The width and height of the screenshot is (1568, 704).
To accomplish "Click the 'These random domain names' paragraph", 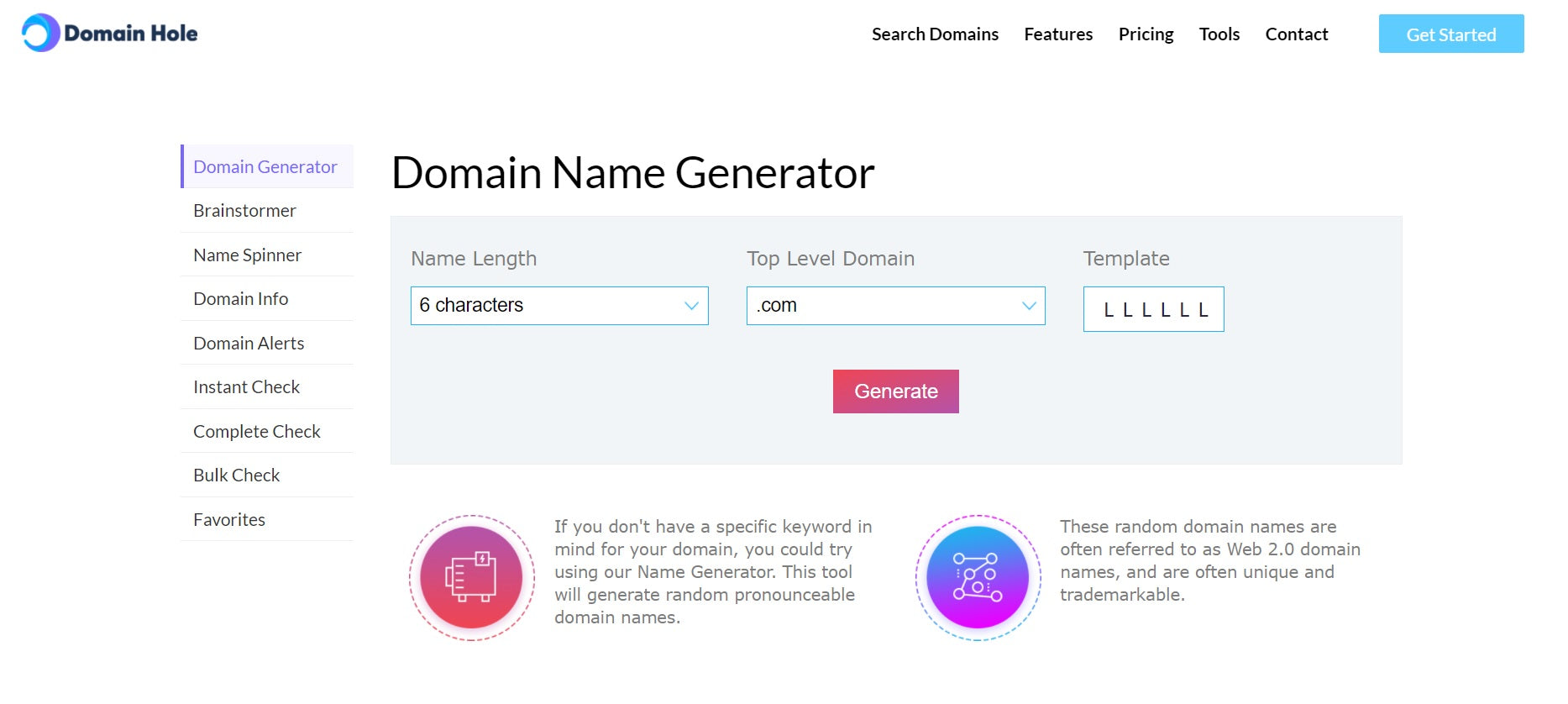I will coord(1210,560).
